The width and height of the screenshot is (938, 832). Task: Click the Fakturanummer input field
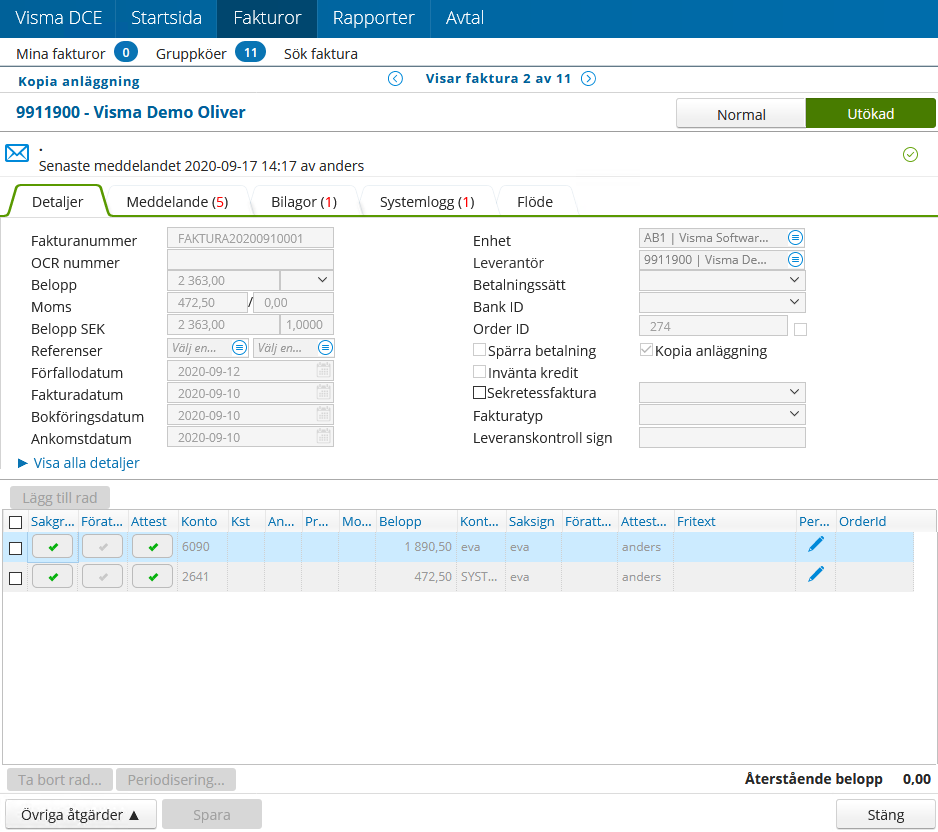click(249, 237)
